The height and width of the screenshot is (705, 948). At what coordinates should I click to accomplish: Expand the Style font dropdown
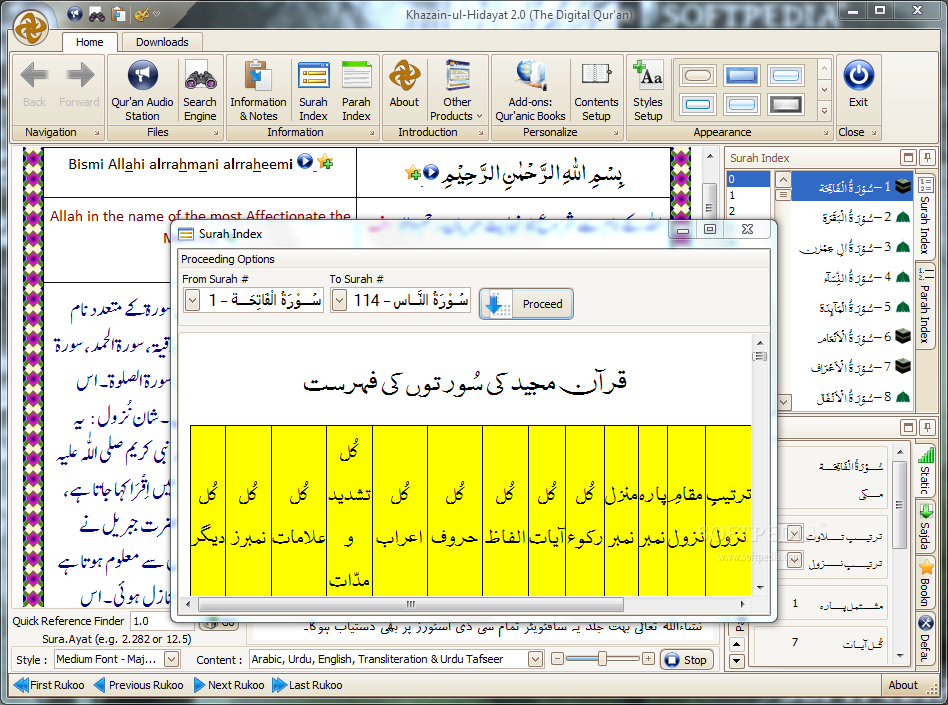(172, 659)
